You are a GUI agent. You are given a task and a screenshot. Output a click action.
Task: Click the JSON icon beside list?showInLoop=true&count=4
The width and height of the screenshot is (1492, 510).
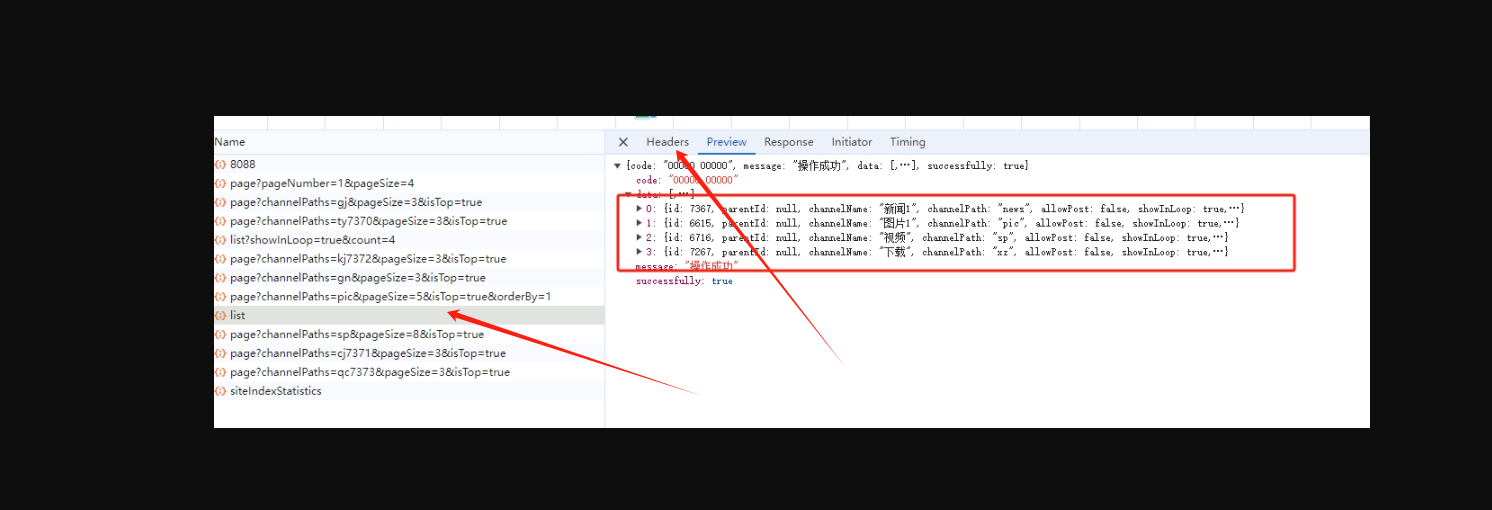[x=220, y=240]
